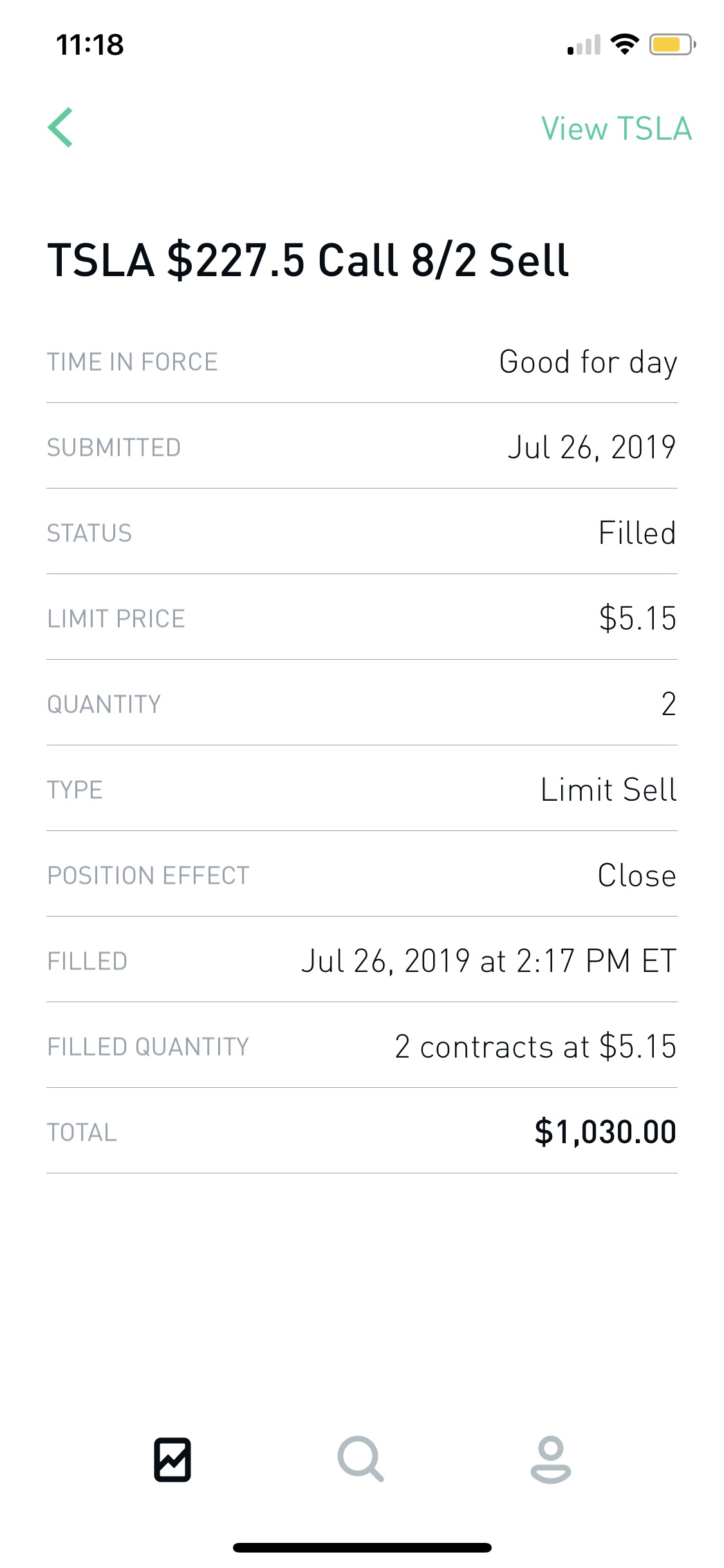Tap the battery status icon
Screen dimensions: 724x1568
(673, 44)
